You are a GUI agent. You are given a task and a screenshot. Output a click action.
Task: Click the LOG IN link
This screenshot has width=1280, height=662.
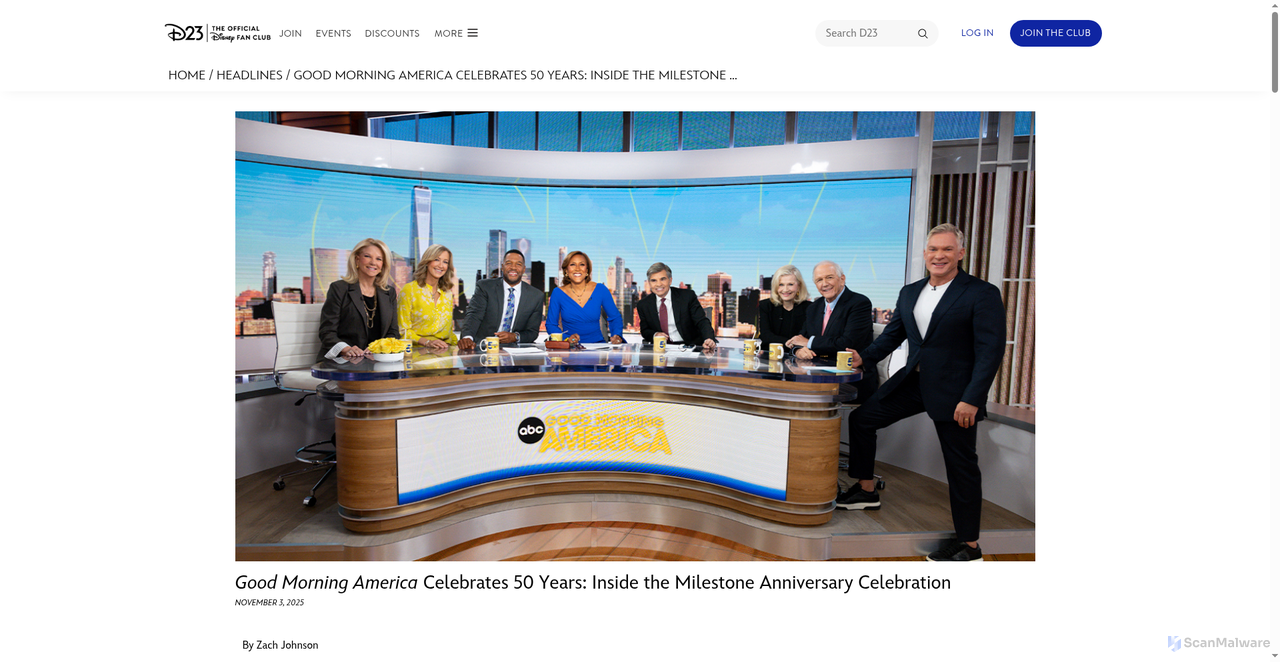(x=977, y=33)
